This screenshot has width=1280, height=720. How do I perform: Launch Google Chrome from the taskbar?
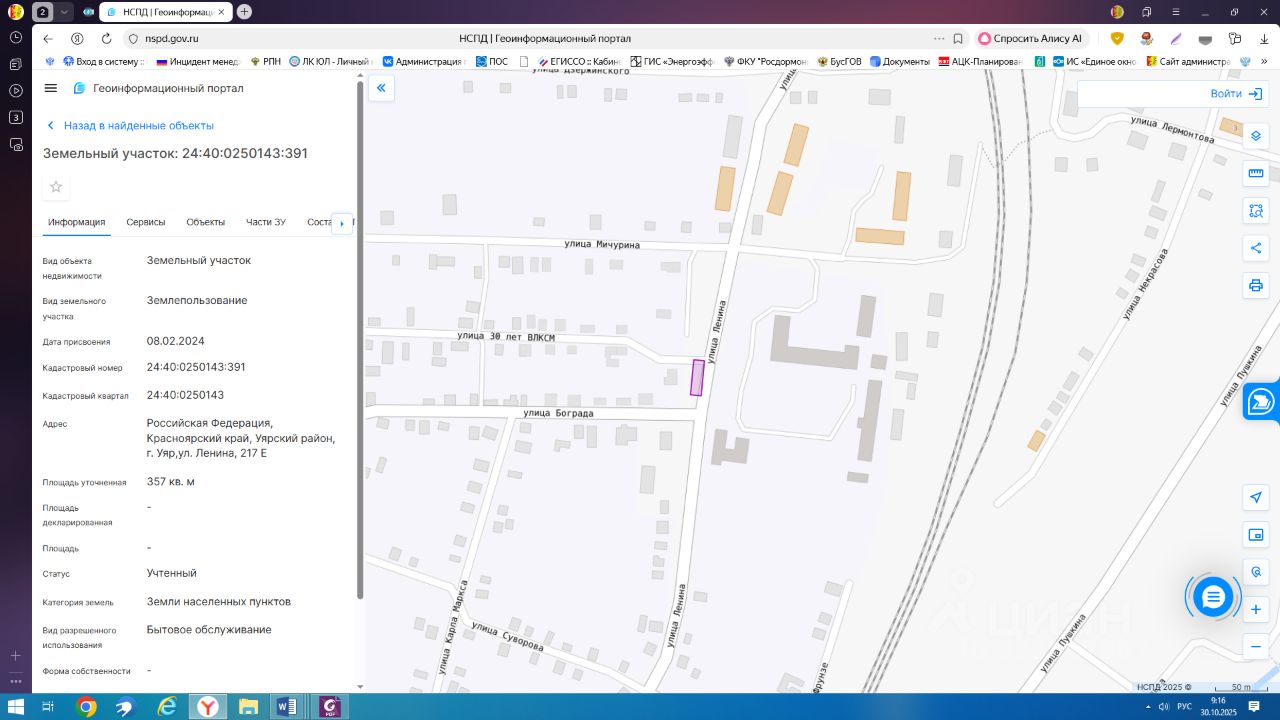coord(86,707)
